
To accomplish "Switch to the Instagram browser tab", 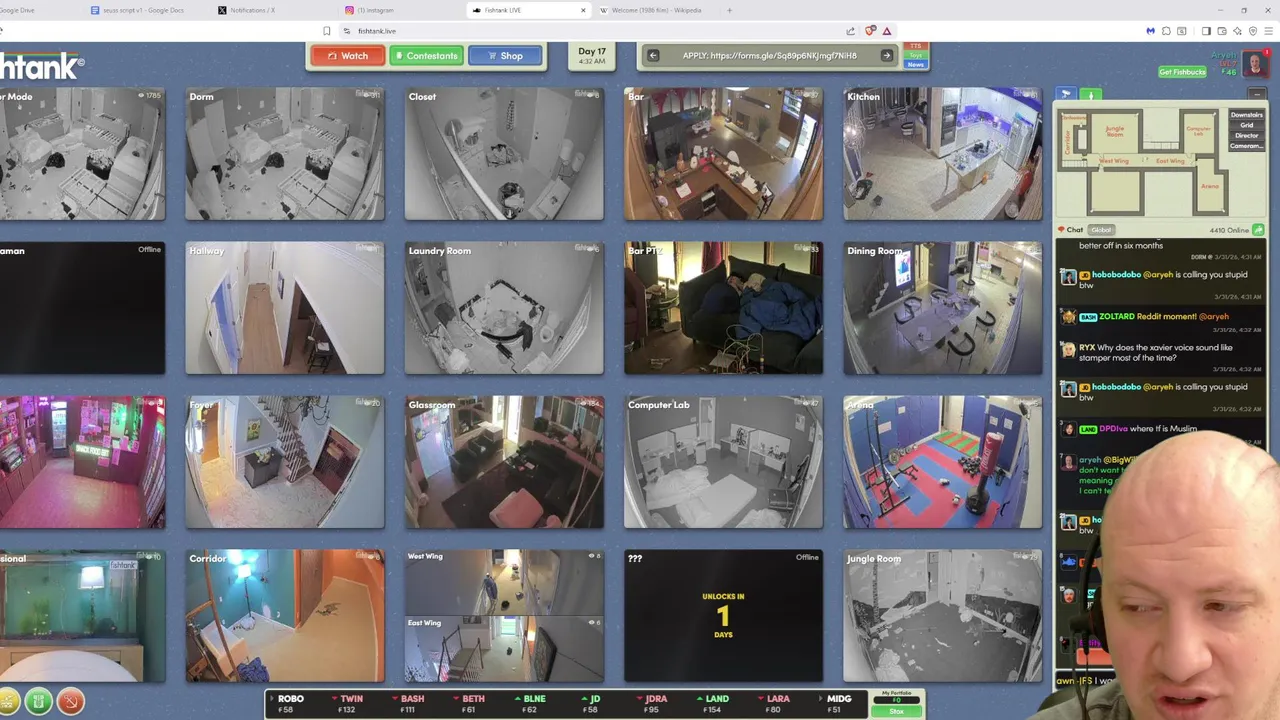I will [x=401, y=10].
